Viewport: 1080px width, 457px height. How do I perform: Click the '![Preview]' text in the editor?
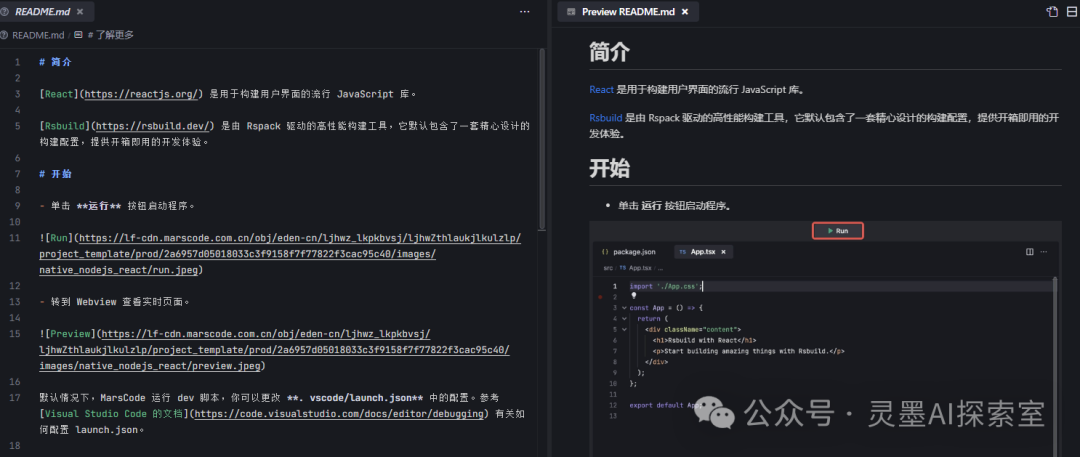[x=67, y=334]
